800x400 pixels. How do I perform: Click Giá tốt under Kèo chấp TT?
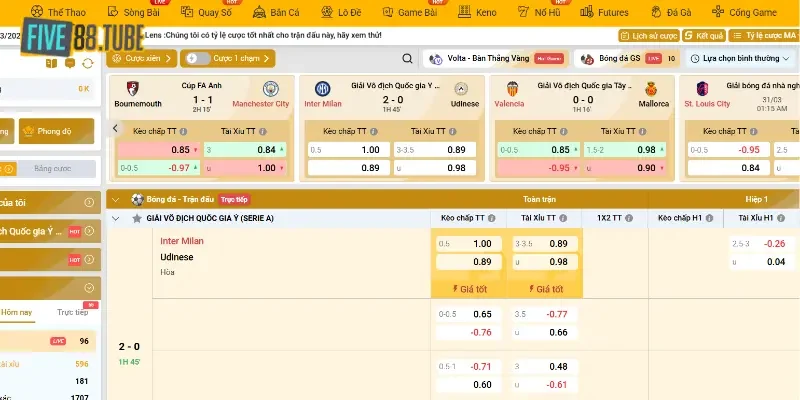(469, 289)
